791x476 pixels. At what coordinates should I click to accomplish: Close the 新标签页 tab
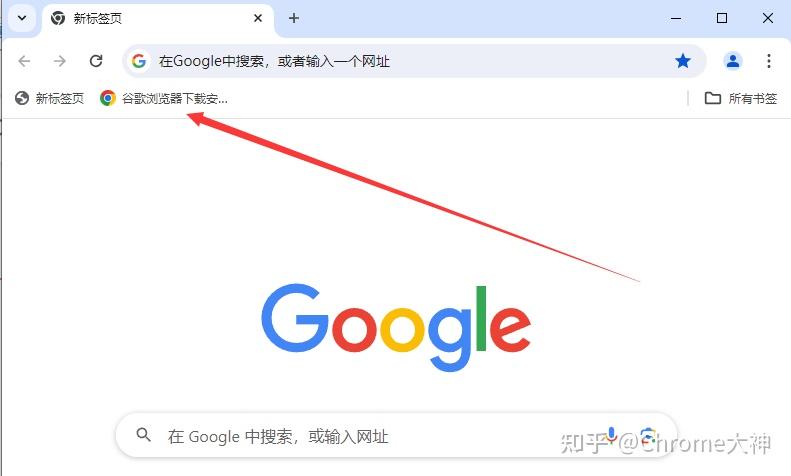(x=258, y=18)
